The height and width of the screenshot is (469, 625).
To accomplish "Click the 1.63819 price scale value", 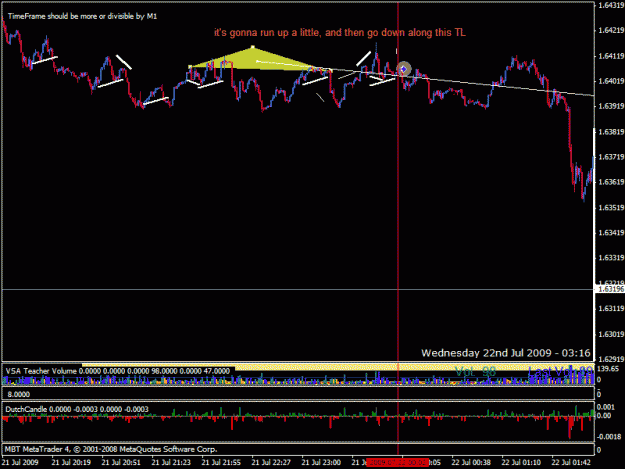I will pos(611,132).
